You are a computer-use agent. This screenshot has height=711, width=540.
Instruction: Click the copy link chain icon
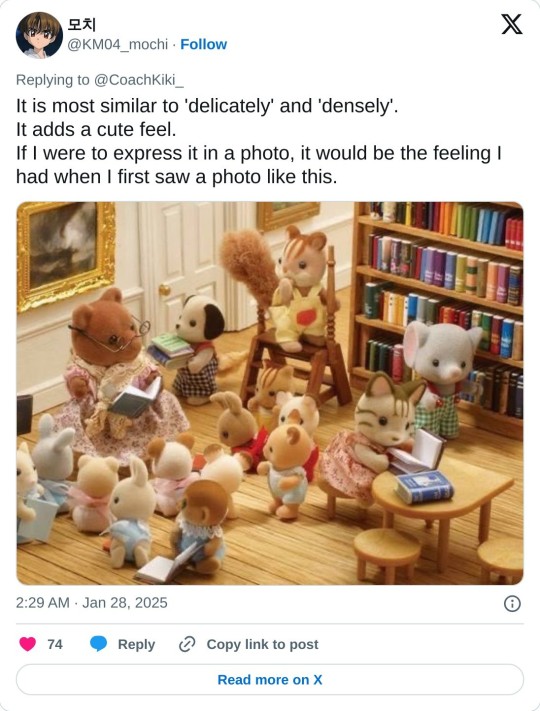click(x=187, y=644)
